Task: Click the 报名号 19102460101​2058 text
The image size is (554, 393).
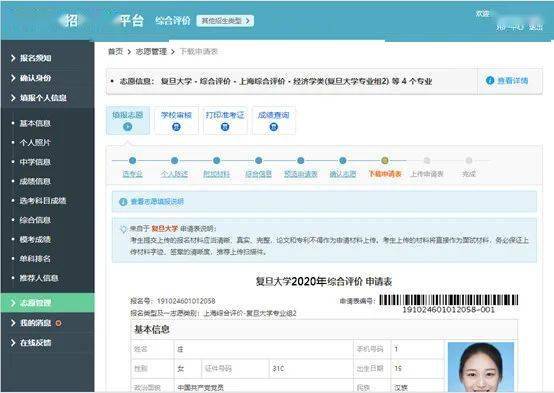Action: 172,301
